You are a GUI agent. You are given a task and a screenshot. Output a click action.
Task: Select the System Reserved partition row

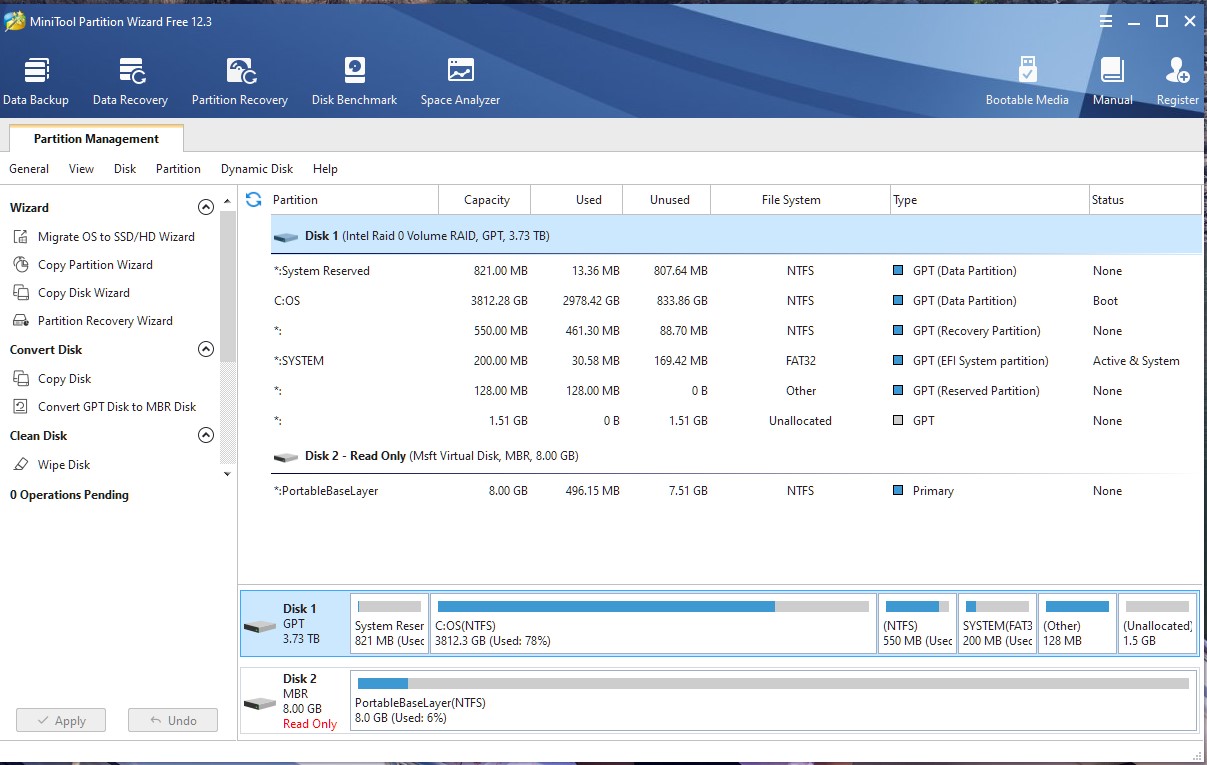click(736, 271)
